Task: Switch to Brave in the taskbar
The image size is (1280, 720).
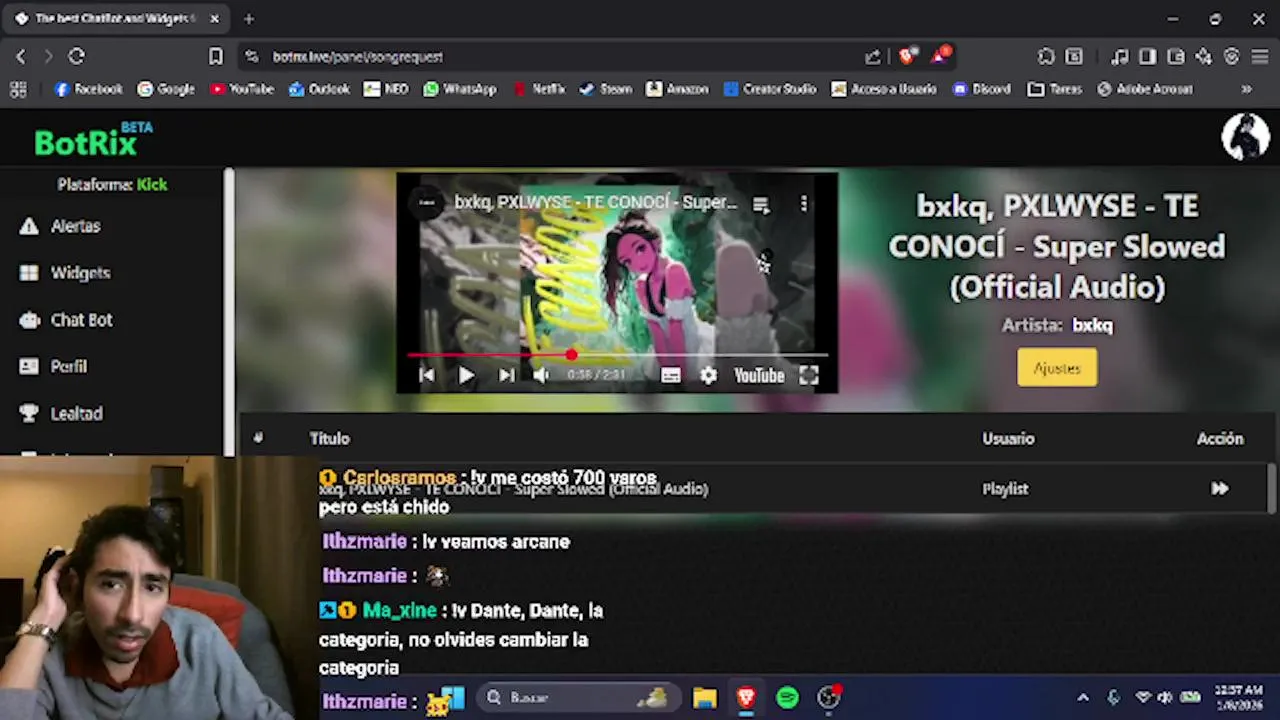Action: 746,698
